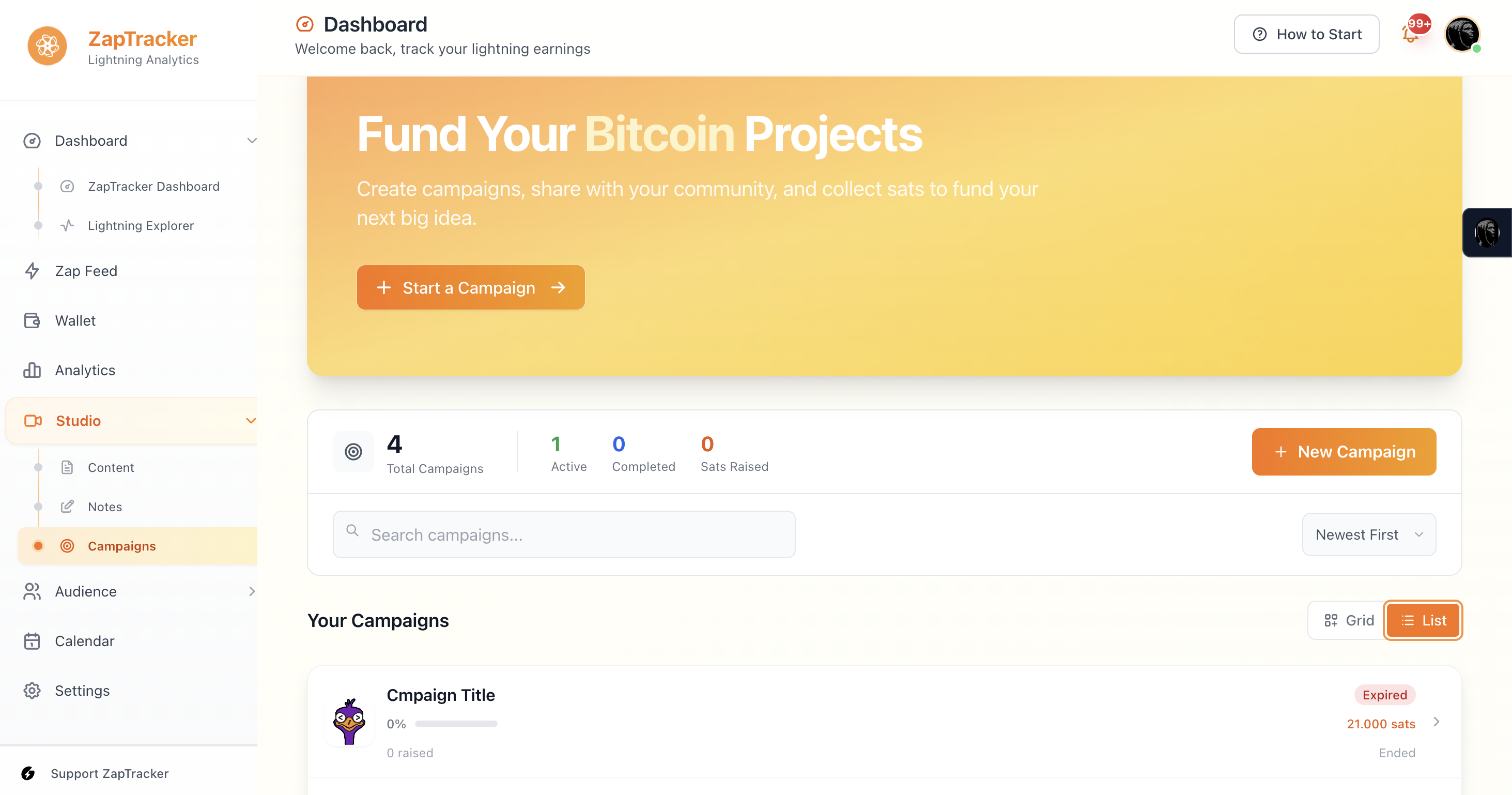1512x795 pixels.
Task: Click the notifications bell icon
Action: click(x=1410, y=34)
